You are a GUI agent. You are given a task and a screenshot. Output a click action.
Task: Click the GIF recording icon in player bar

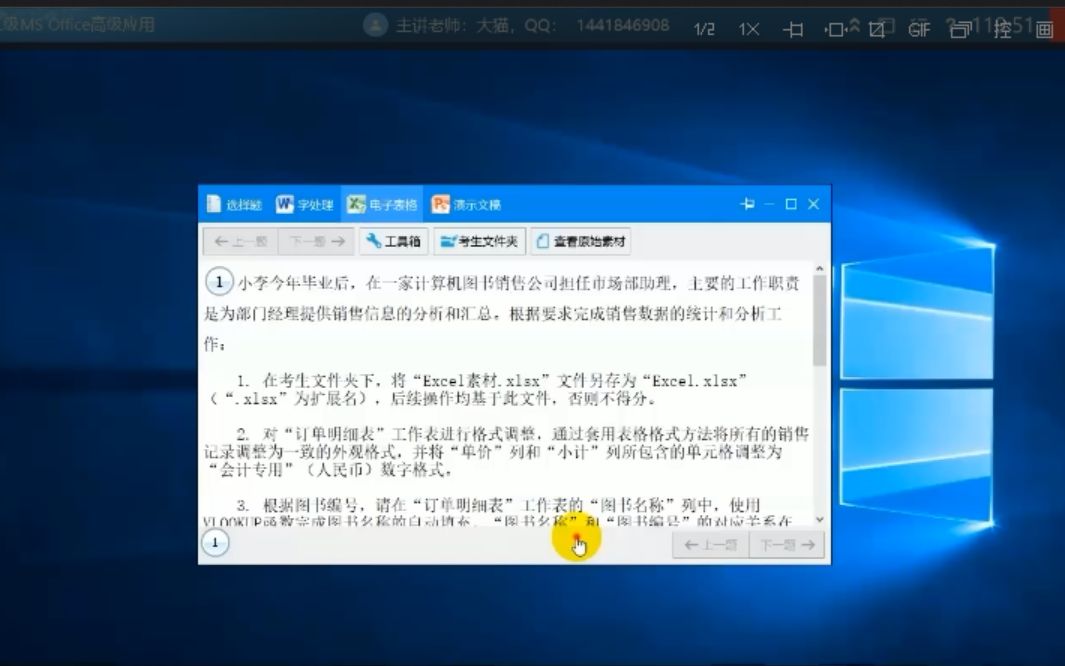click(921, 28)
